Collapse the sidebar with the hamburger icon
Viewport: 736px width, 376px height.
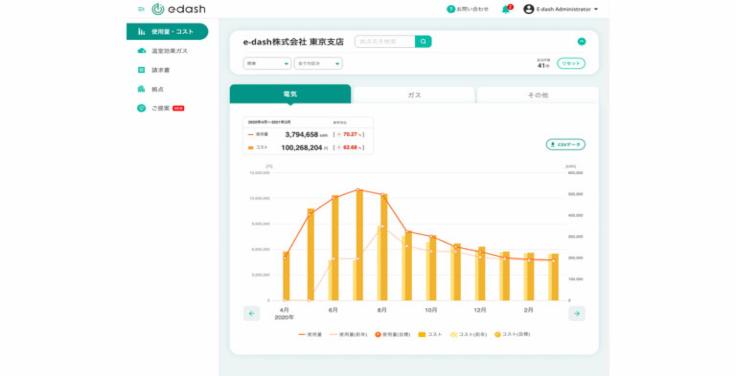tap(141, 9)
